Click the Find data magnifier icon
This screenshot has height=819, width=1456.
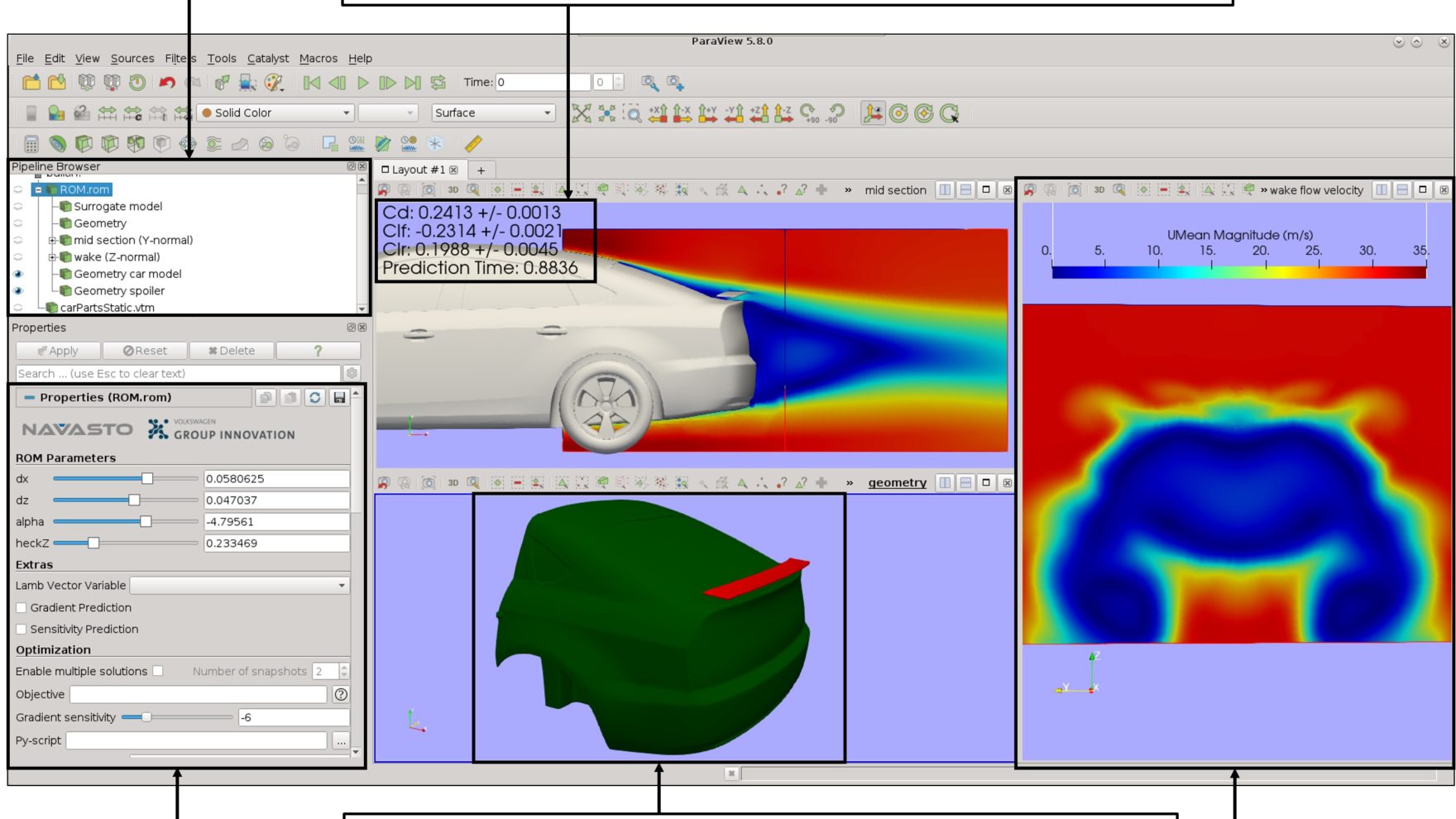coord(649,82)
